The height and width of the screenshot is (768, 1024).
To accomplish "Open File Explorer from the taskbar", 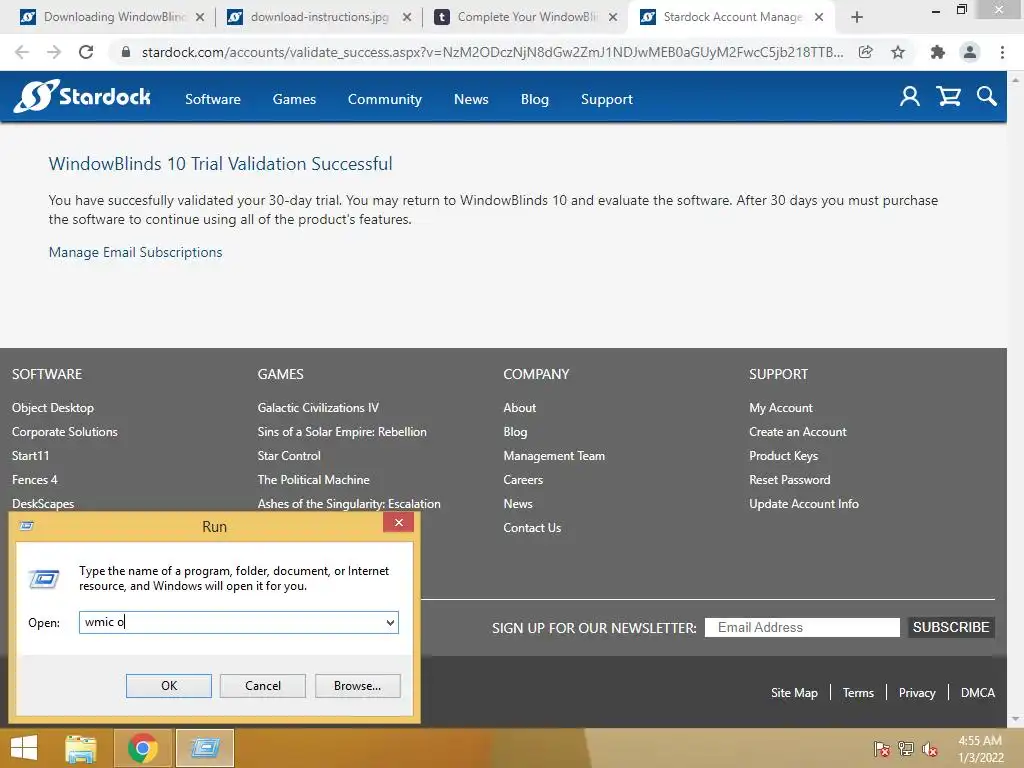I will 81,748.
